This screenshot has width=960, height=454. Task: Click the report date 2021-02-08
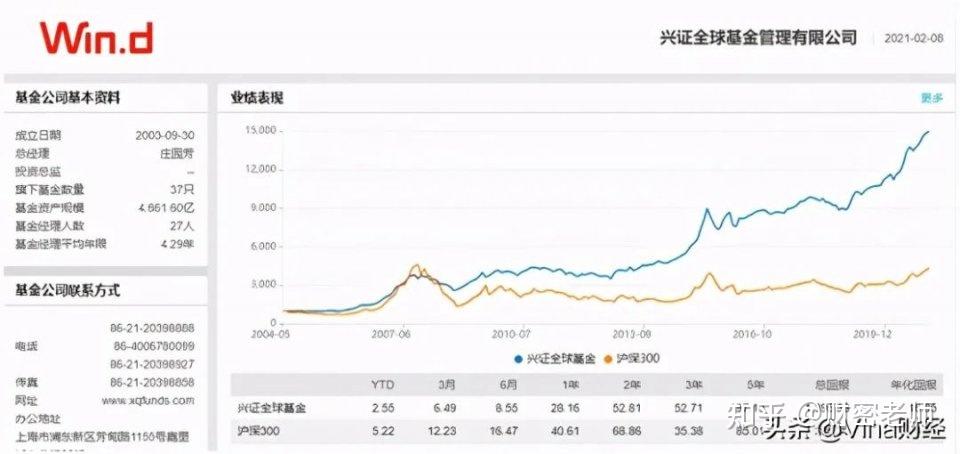tap(914, 38)
